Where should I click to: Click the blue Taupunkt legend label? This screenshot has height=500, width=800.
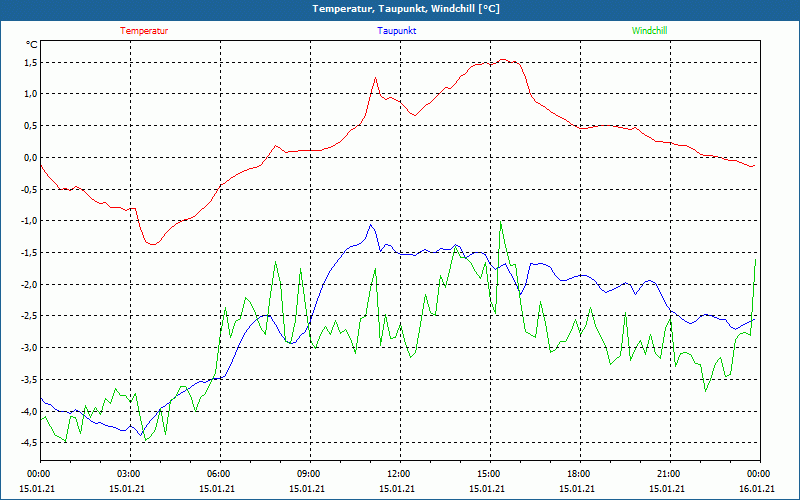(x=396, y=31)
